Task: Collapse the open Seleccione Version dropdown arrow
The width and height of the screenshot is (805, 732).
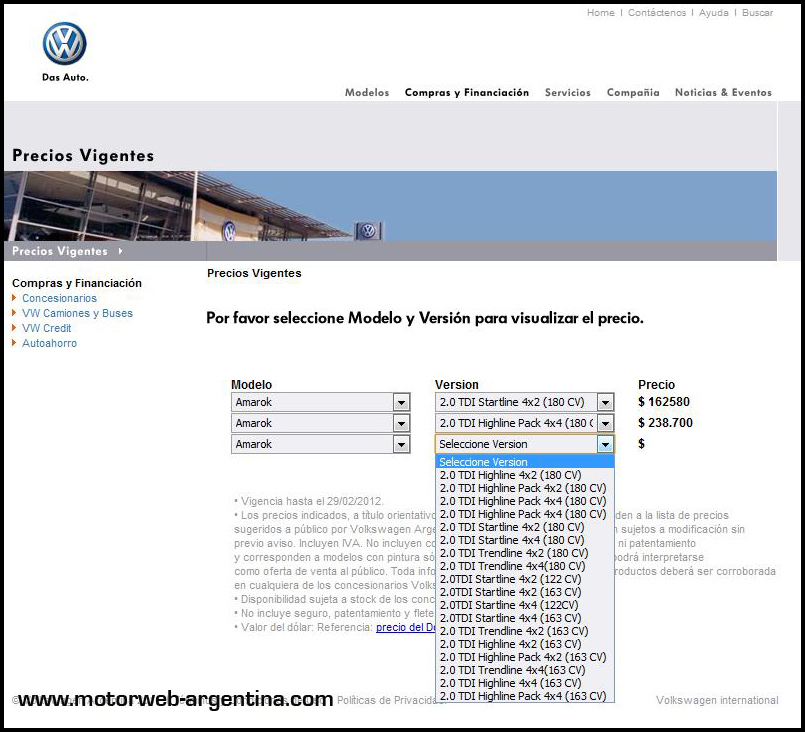Action: 605,445
